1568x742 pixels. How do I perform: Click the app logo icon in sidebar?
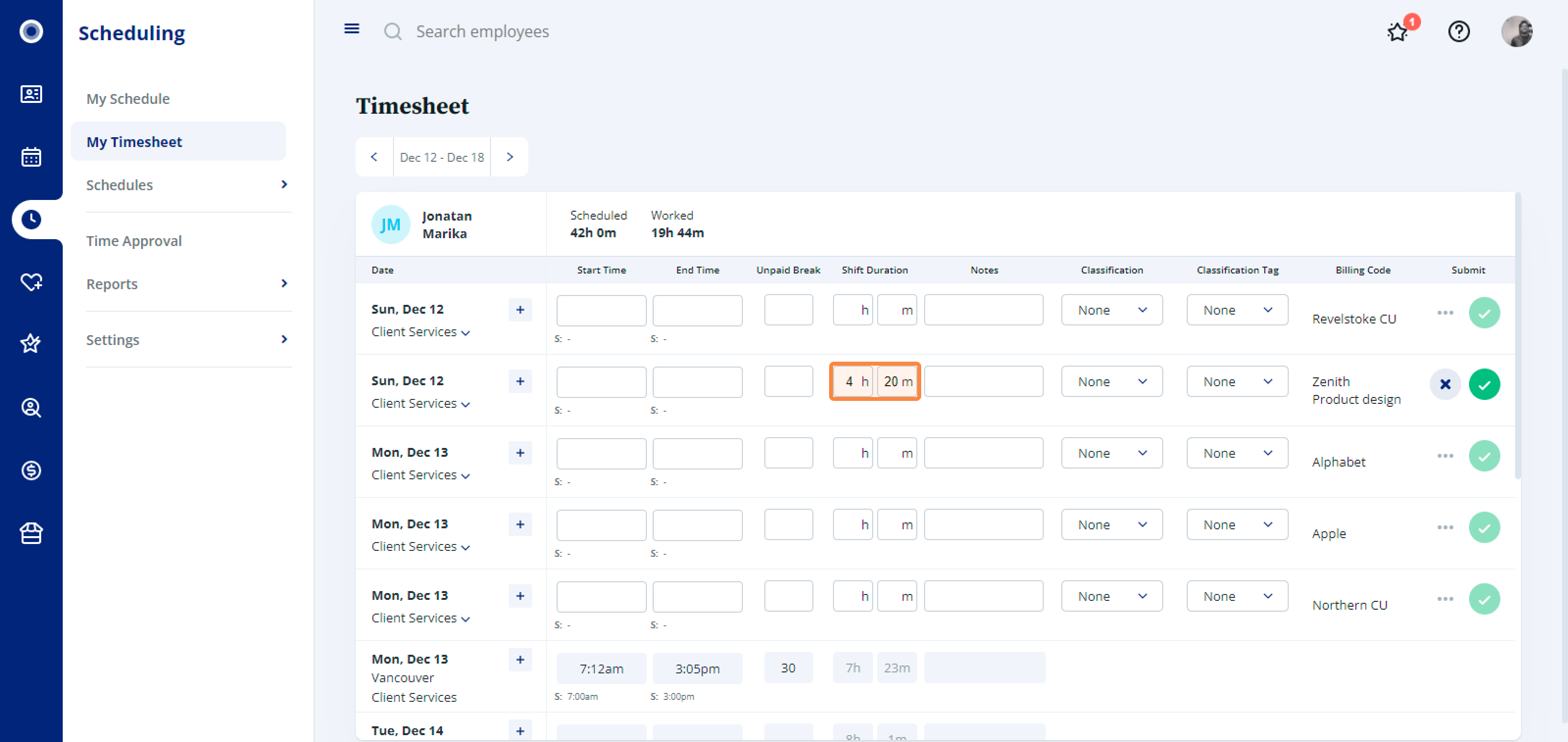(31, 31)
